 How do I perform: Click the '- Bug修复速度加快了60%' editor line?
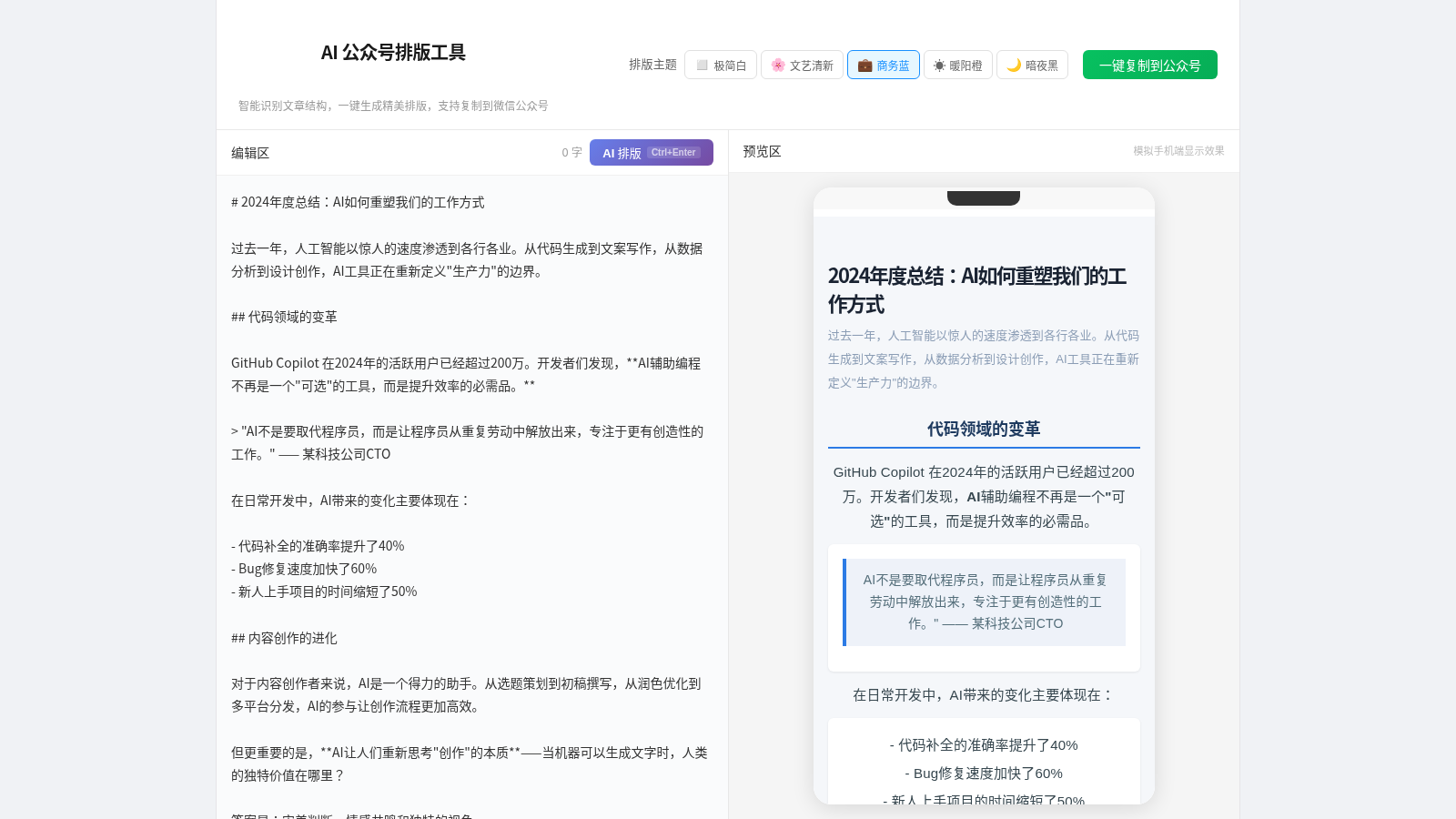(x=304, y=569)
